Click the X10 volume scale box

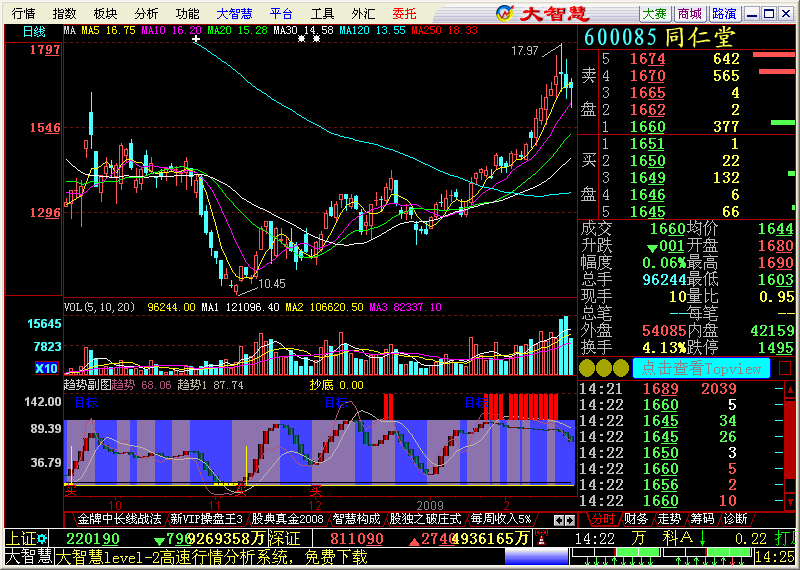[46, 368]
